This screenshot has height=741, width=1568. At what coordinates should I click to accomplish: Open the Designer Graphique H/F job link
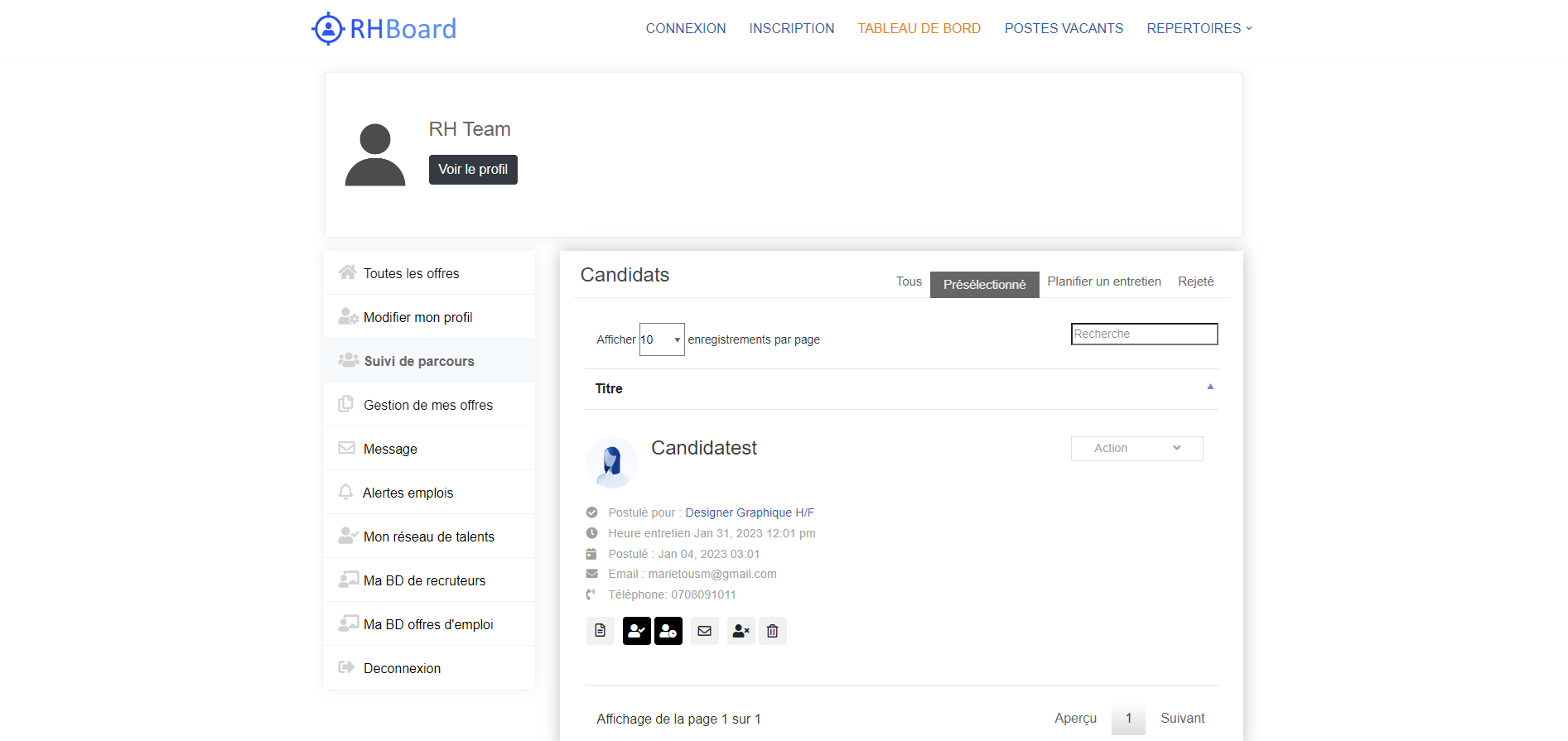click(750, 512)
